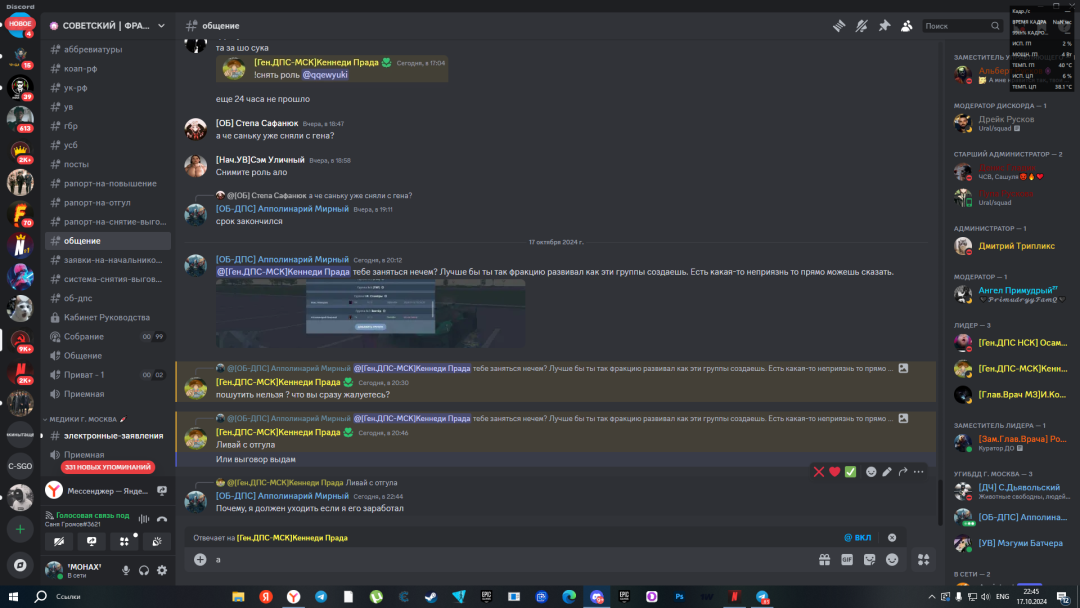Open member 'Дрейк Русков' profile
The width and height of the screenshot is (1080, 608).
pos(1011,123)
